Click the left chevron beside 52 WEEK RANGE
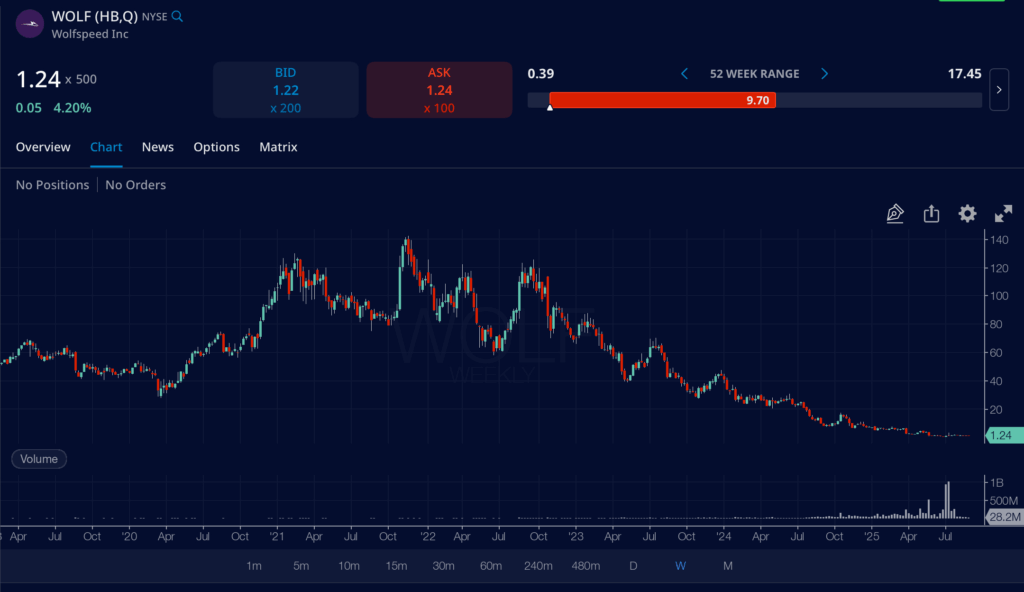1024x592 pixels. [684, 73]
